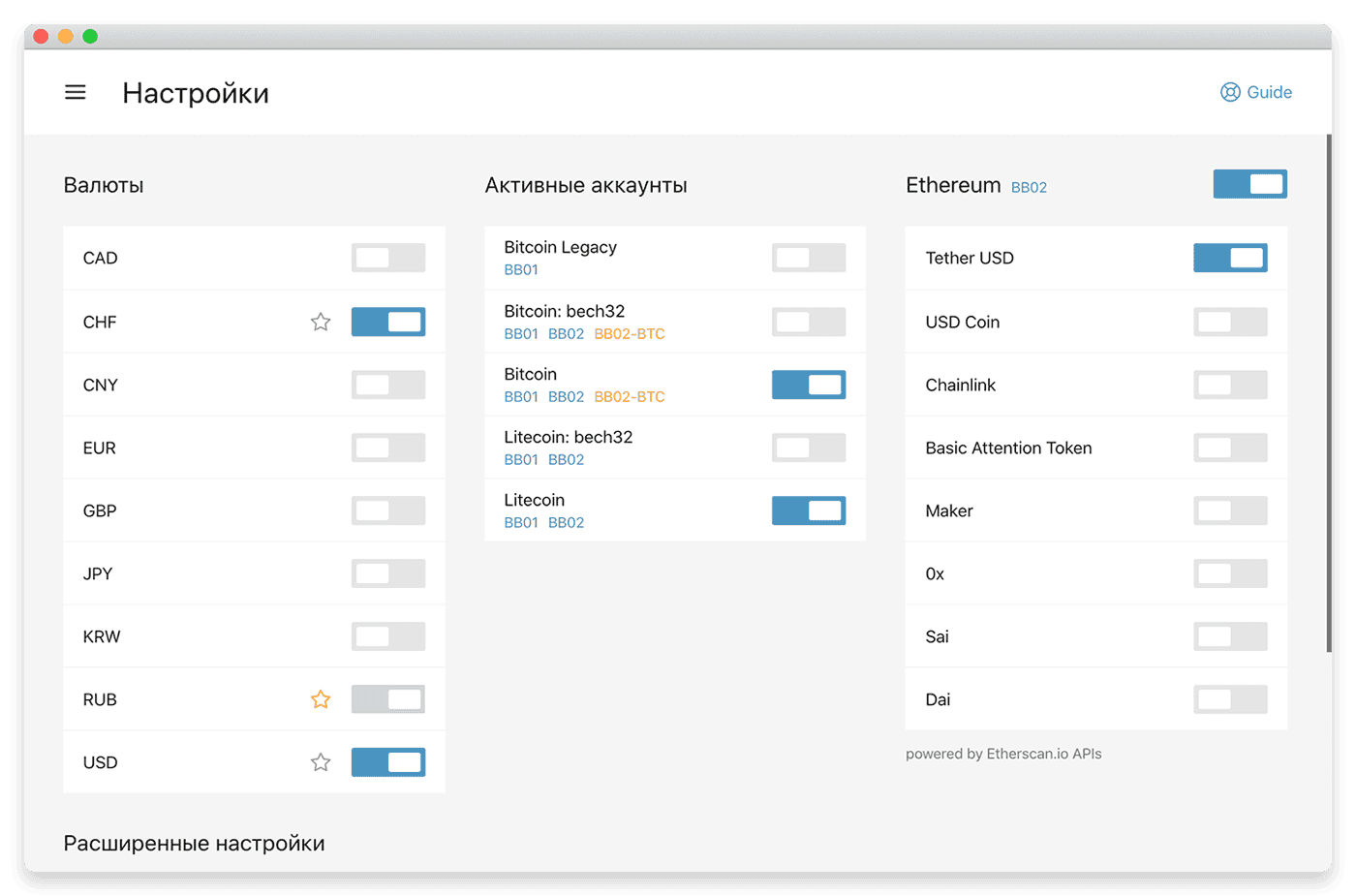Enable the Sai token toggle
Screen dimensions: 1356x896
(1230, 636)
